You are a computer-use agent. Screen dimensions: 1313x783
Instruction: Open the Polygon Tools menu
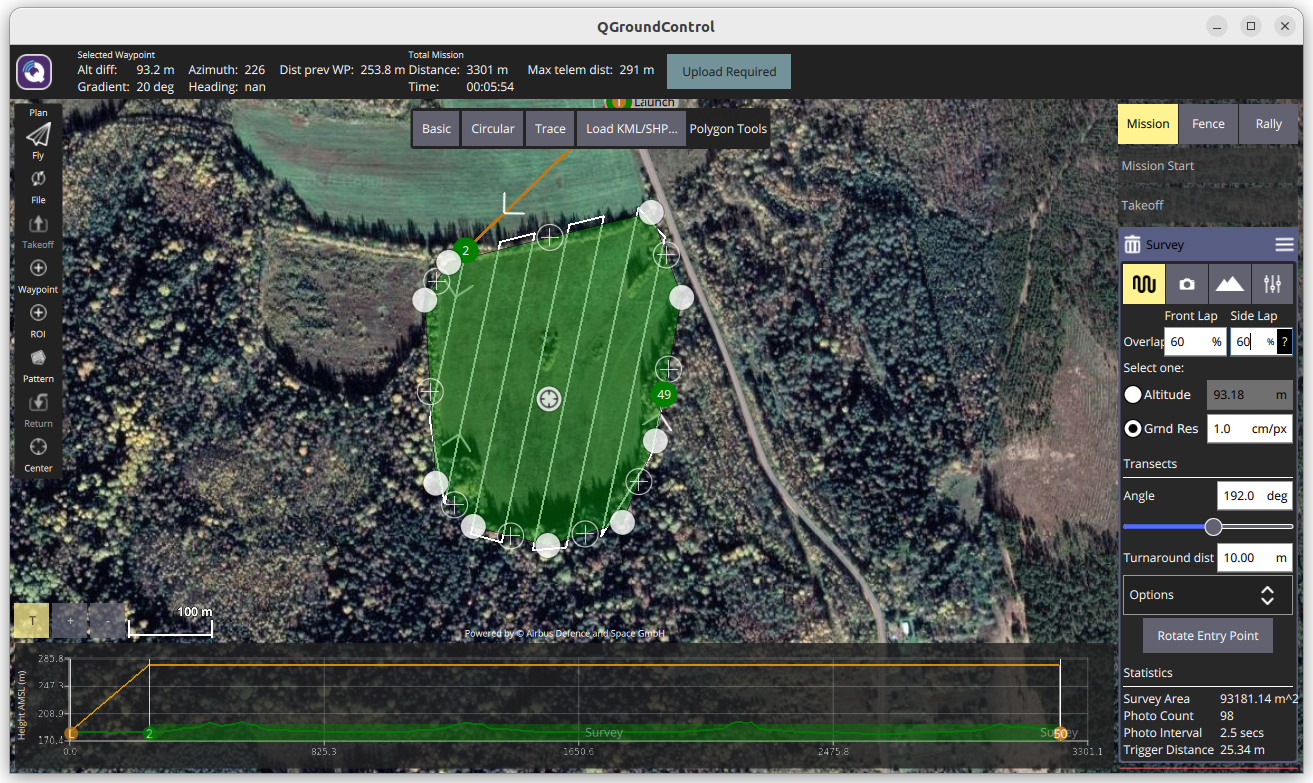(728, 129)
